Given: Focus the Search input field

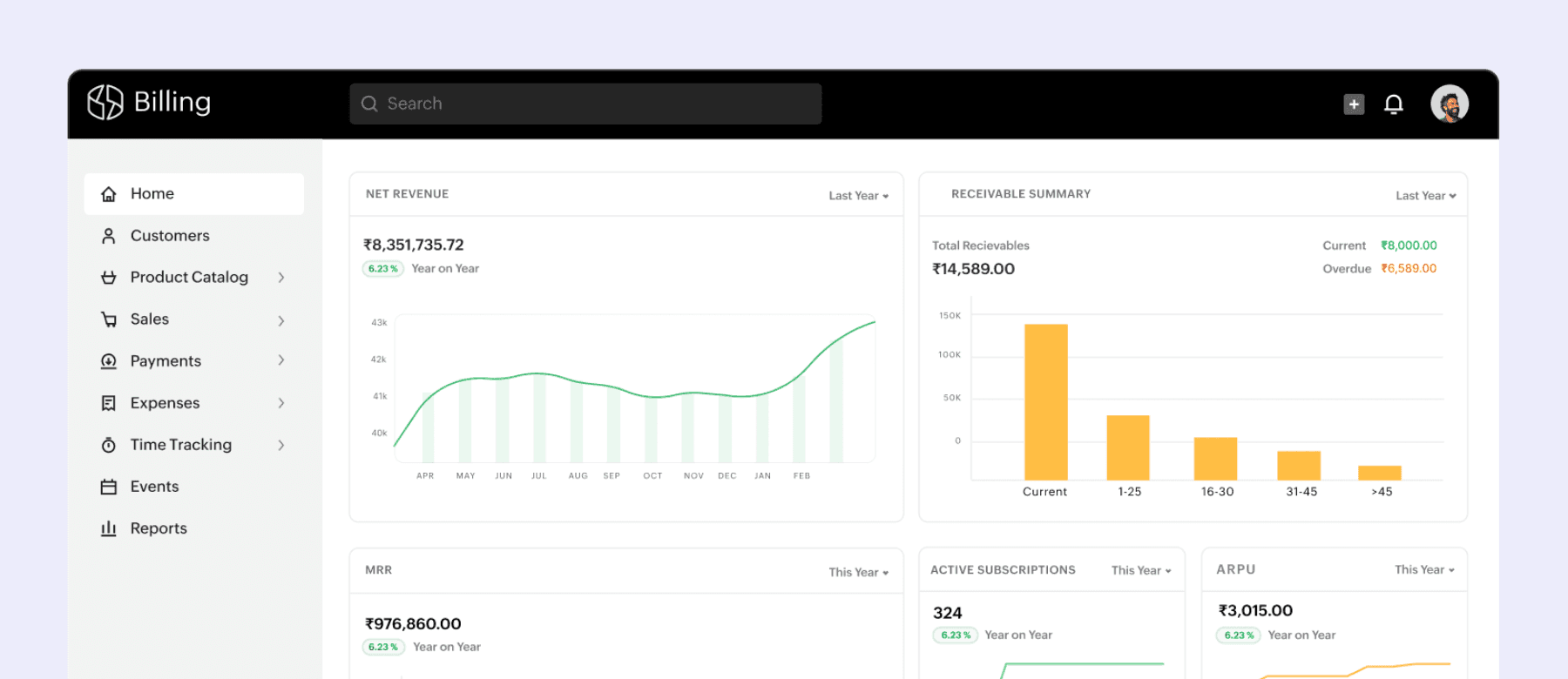Looking at the screenshot, I should click(x=585, y=104).
